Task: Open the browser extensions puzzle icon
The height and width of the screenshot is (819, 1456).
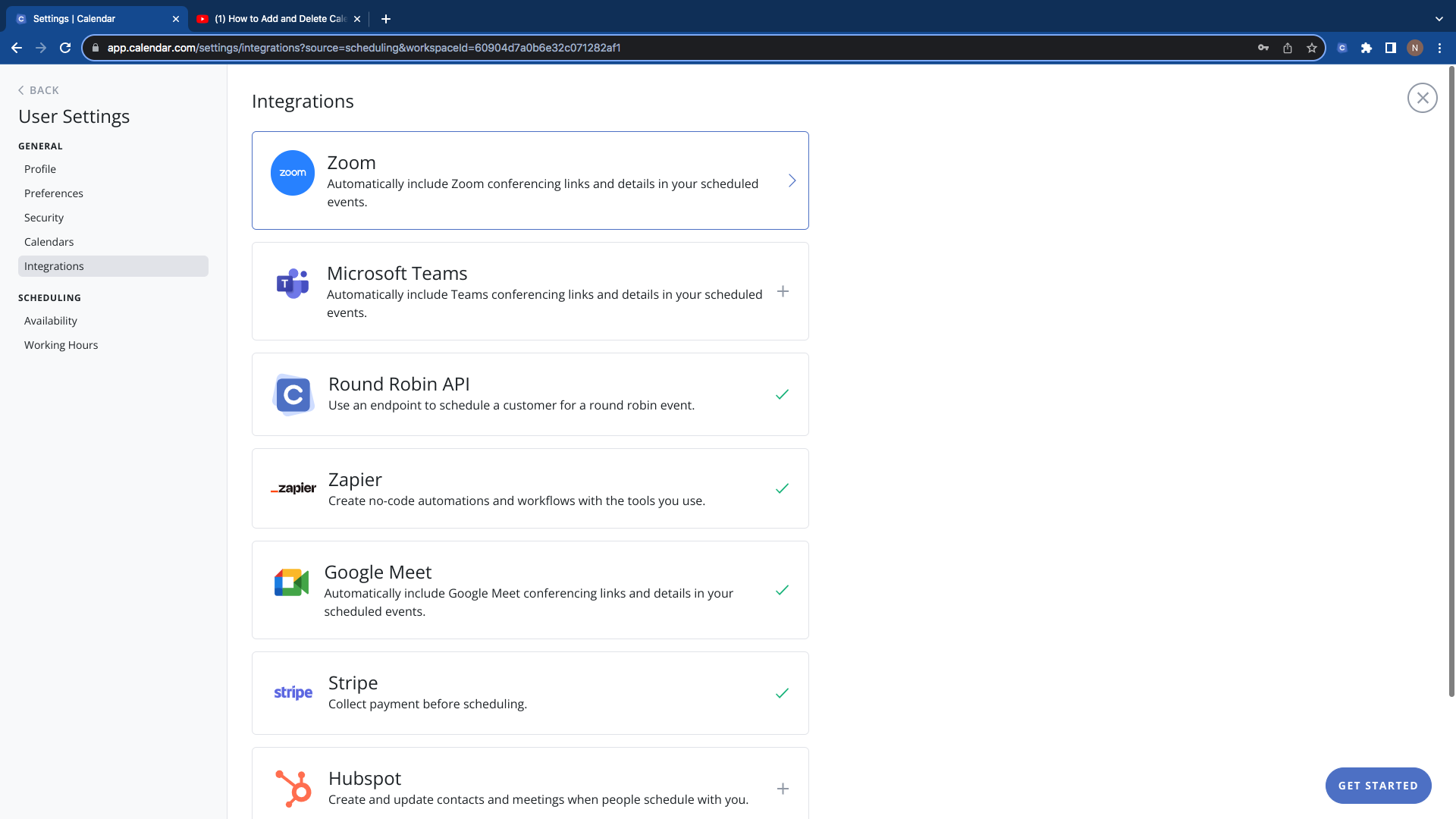Action: pyautogui.click(x=1367, y=48)
